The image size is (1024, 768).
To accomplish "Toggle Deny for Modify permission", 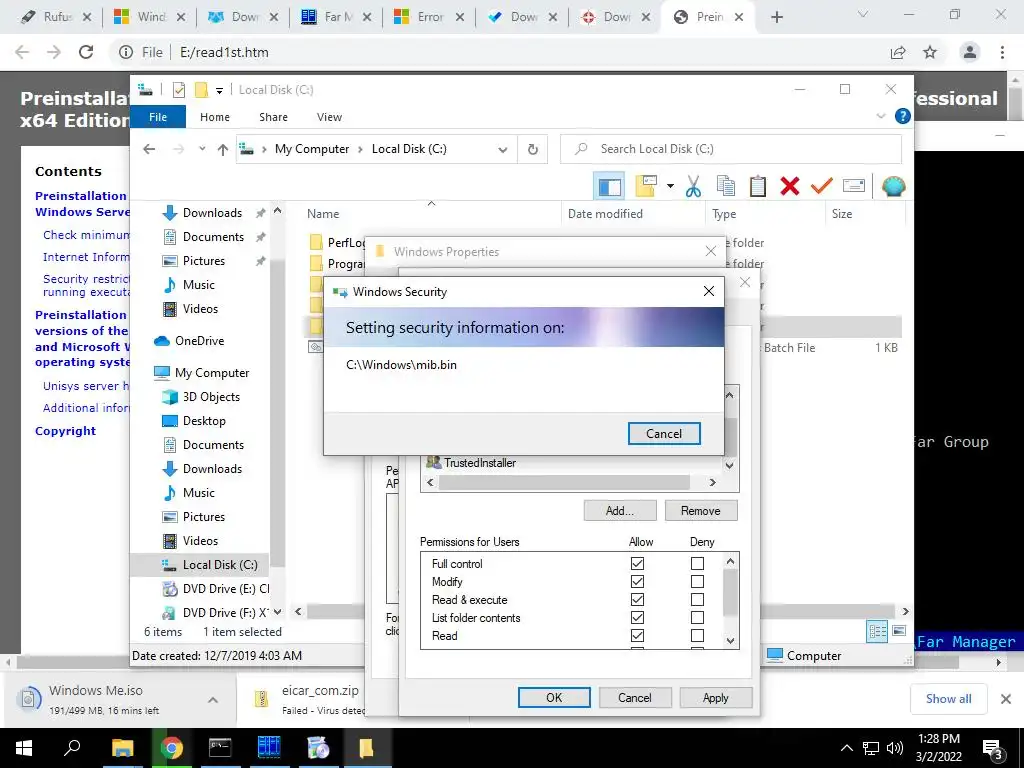I will click(x=697, y=581).
